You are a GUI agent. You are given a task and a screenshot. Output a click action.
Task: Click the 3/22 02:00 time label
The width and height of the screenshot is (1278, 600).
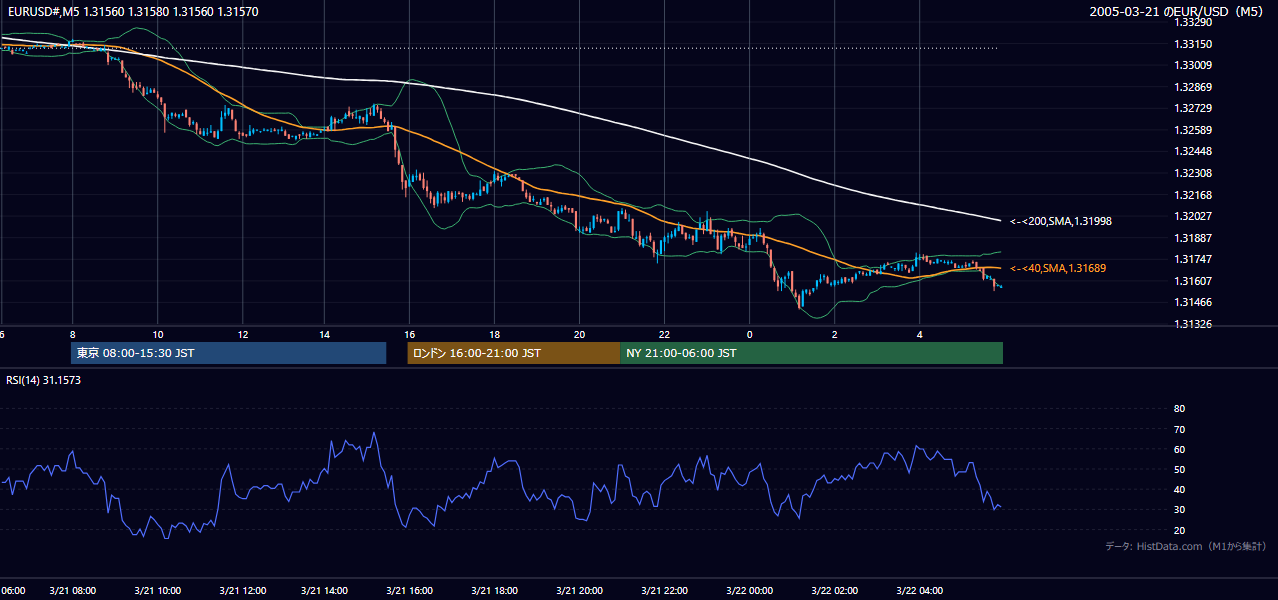click(x=835, y=591)
